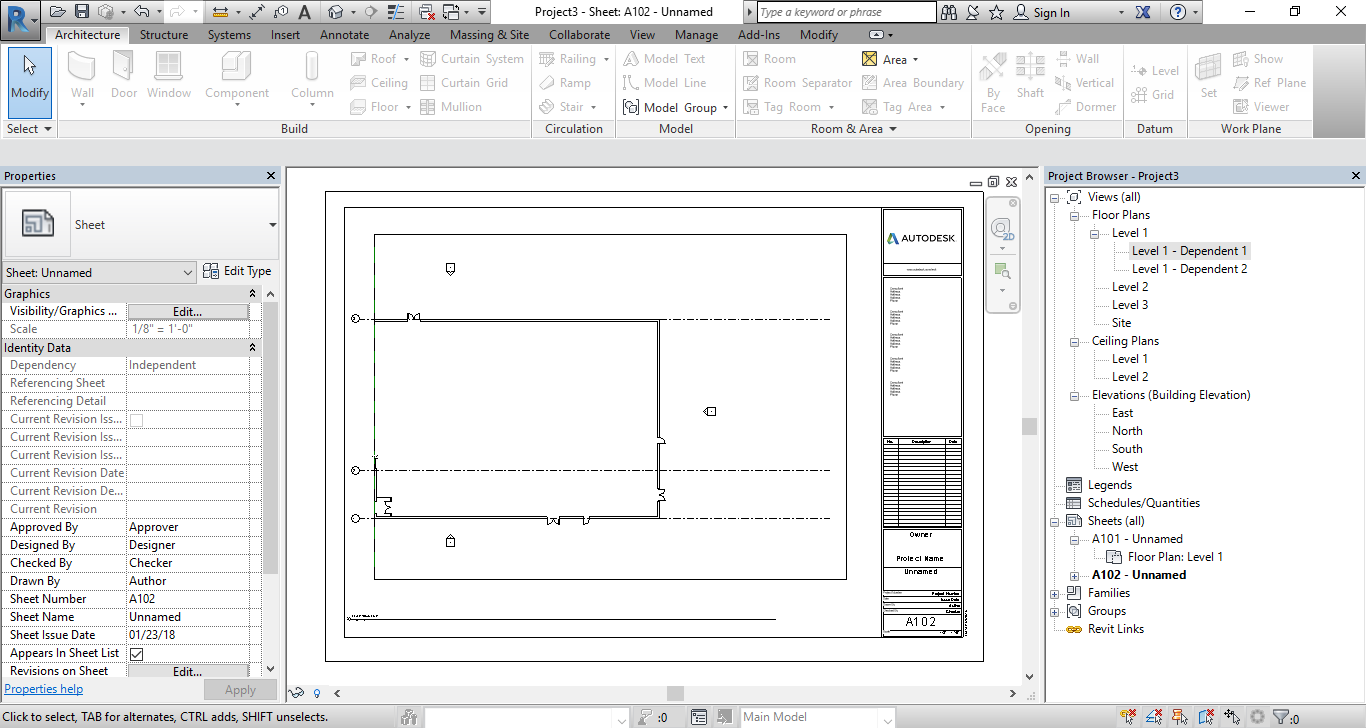Image resolution: width=1366 pixels, height=728 pixels.
Task: Select the Window tool
Action: [169, 76]
